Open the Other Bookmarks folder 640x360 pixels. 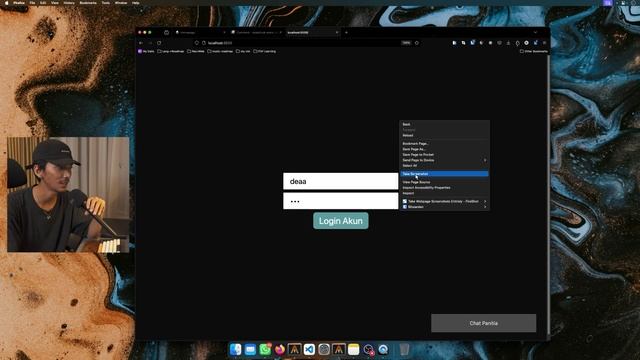(x=534, y=51)
